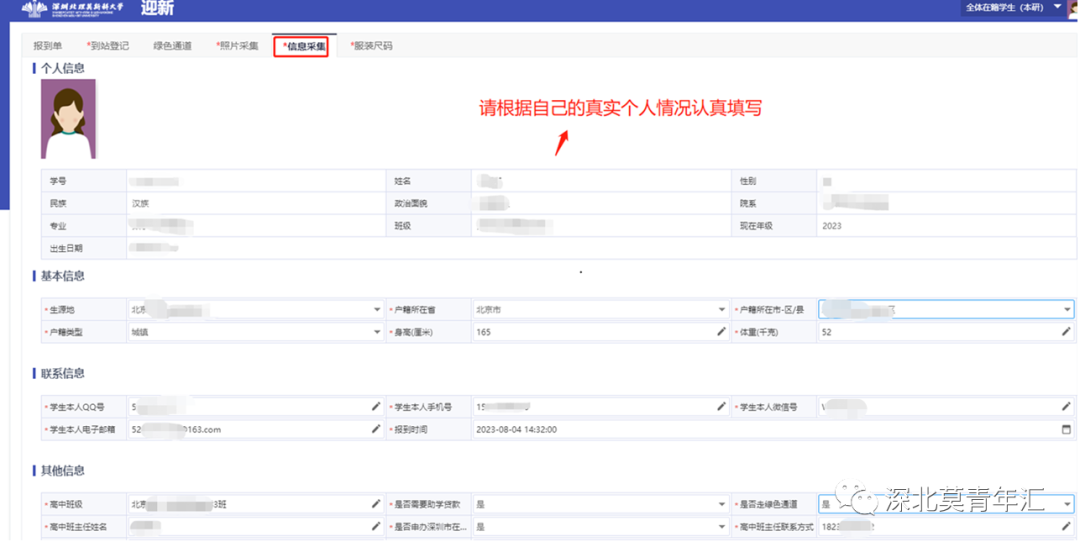The image size is (1080, 547).
Task: Click the edit pencil for 学生本人微信号
Action: (1066, 407)
